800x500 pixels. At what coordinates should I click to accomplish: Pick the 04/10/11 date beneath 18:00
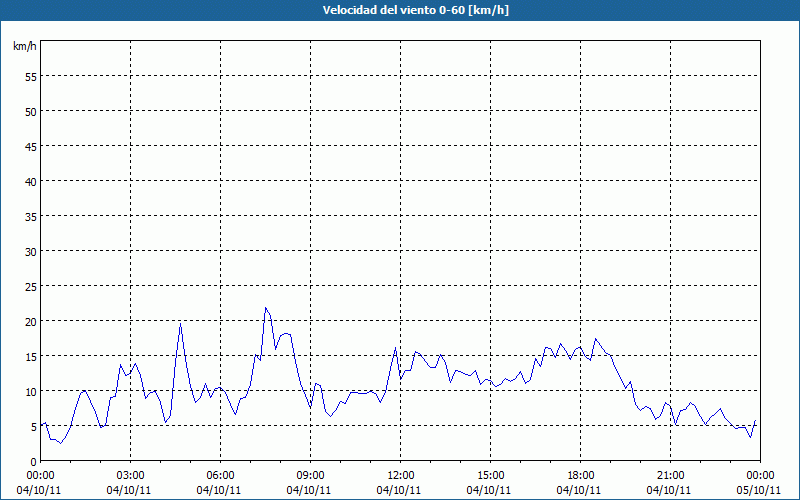coord(579,490)
